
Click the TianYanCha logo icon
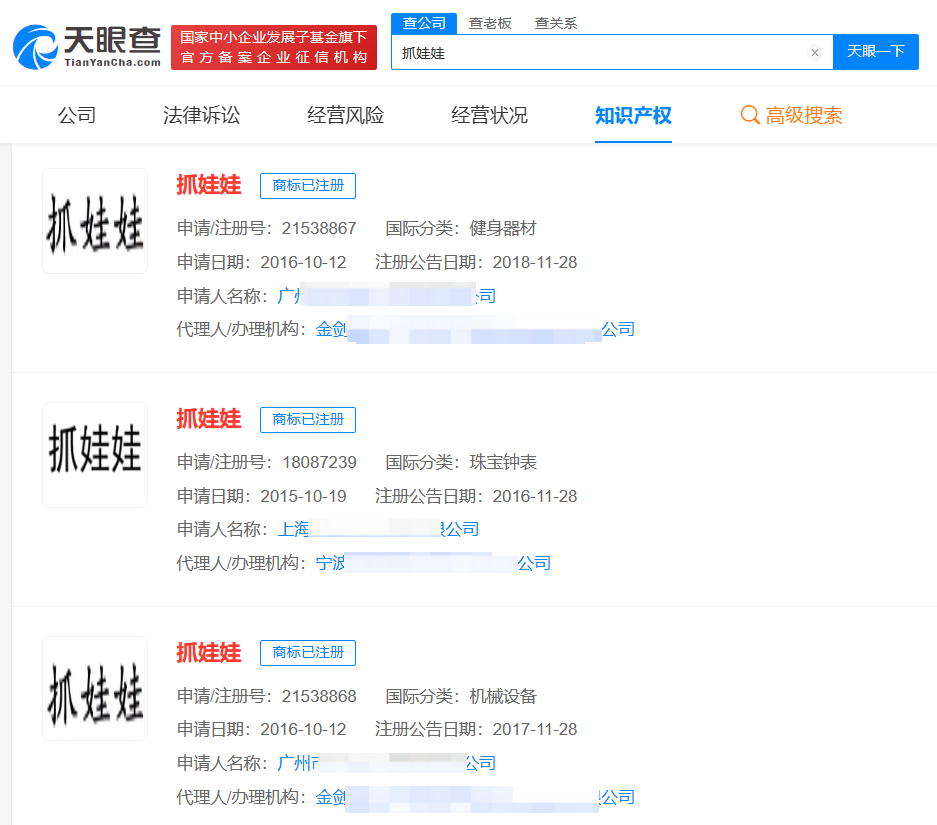(x=35, y=44)
